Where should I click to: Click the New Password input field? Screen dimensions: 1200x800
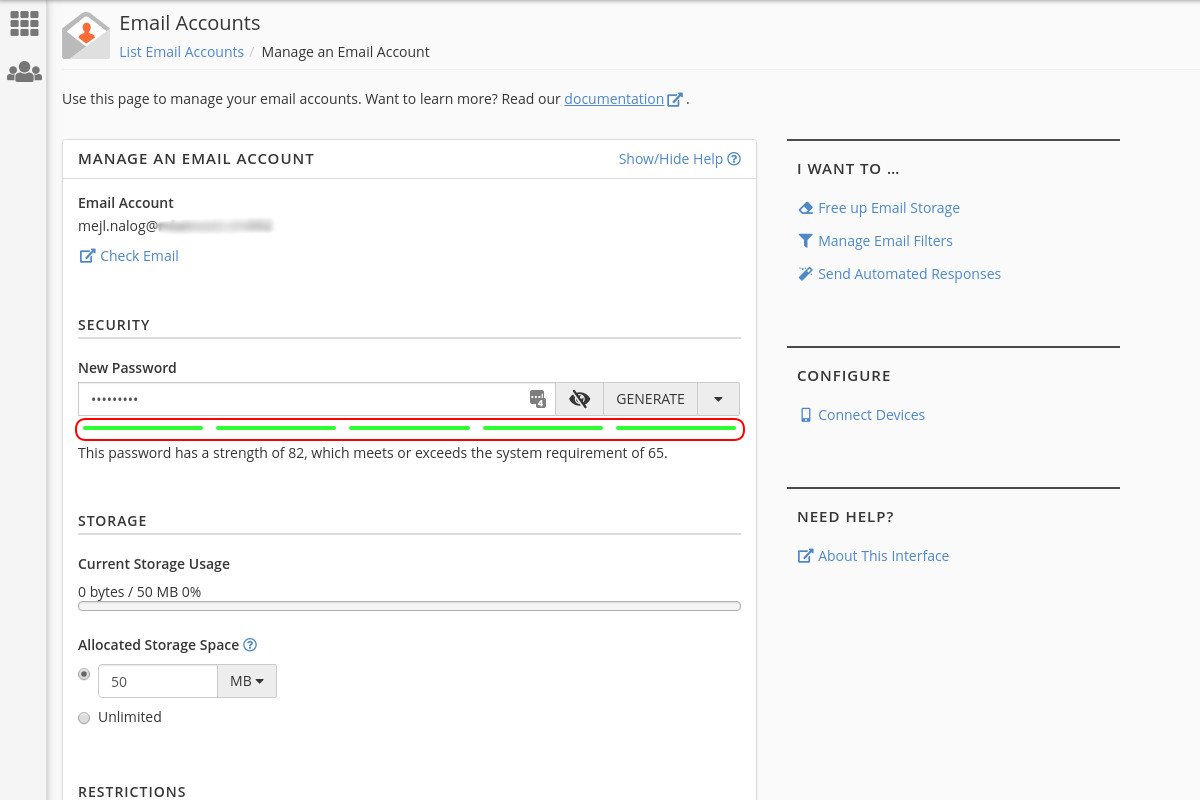pos(300,399)
